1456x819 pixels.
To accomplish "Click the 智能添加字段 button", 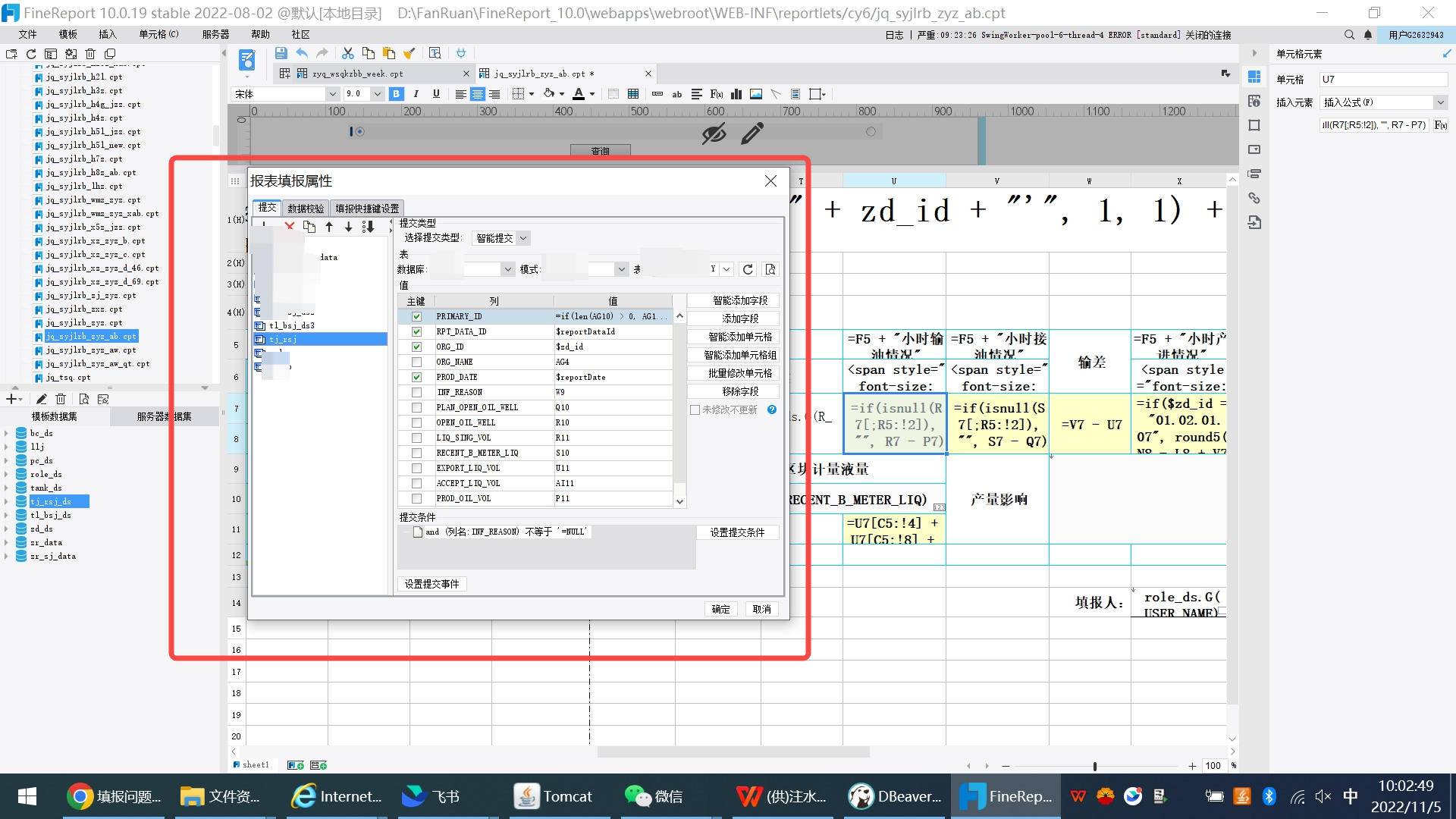I will (733, 300).
